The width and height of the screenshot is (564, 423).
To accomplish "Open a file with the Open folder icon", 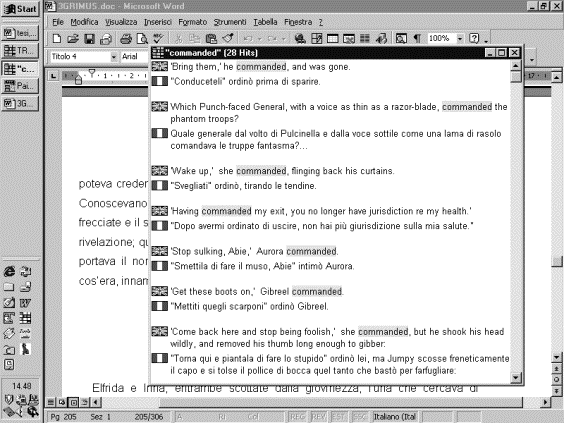I will 73,38.
